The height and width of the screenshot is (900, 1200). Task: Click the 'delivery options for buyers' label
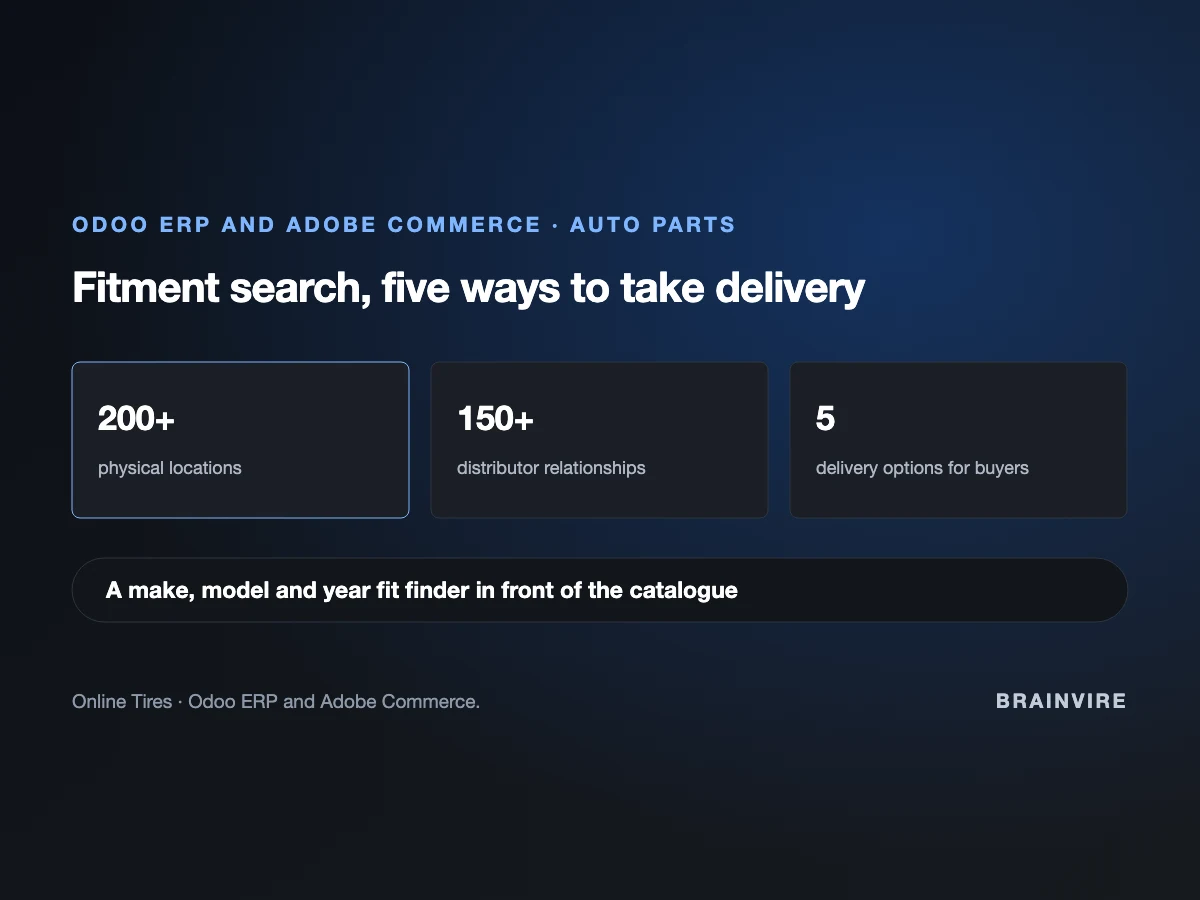point(922,468)
